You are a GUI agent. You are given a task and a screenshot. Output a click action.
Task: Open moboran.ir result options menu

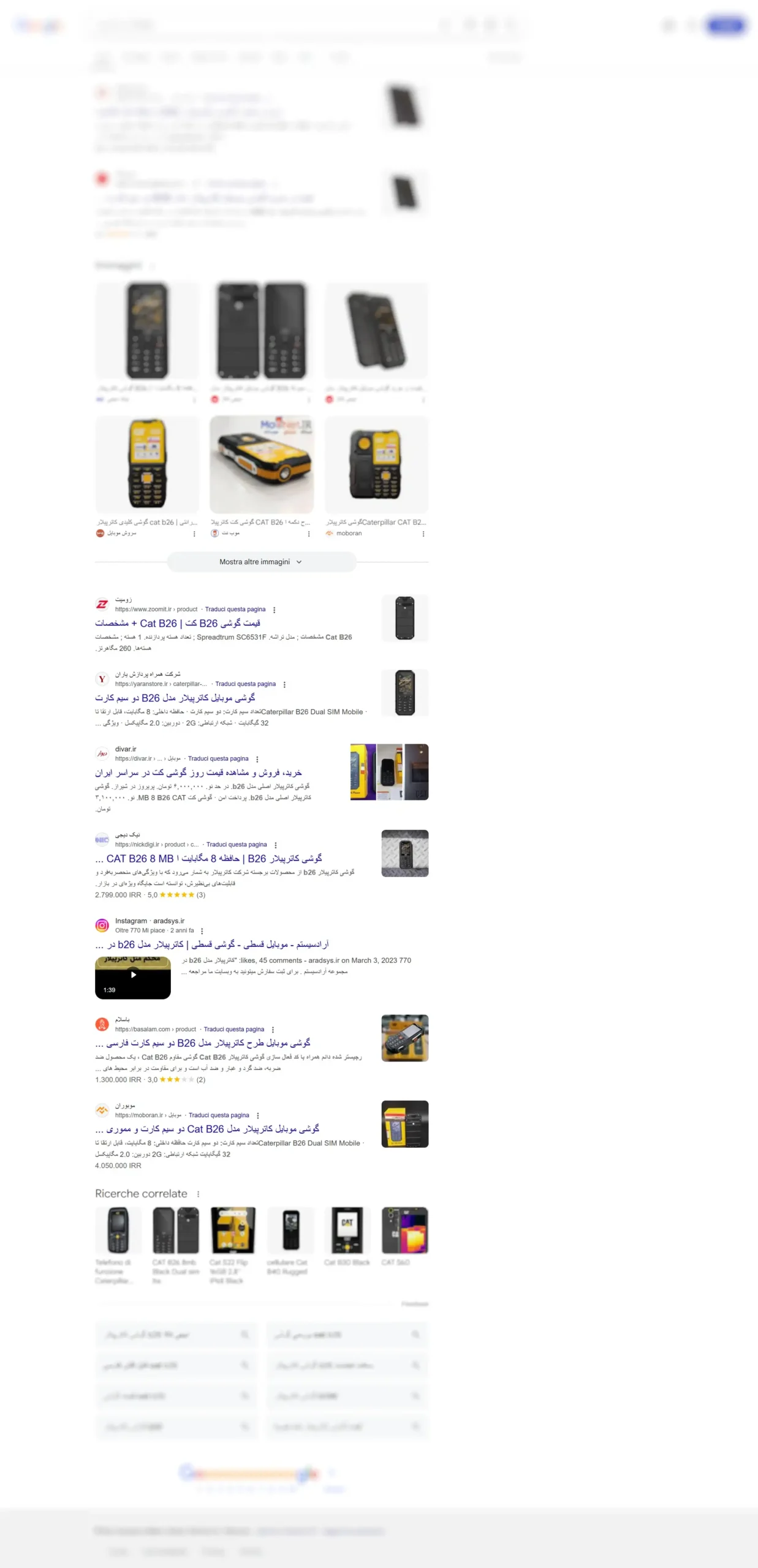258,1116
